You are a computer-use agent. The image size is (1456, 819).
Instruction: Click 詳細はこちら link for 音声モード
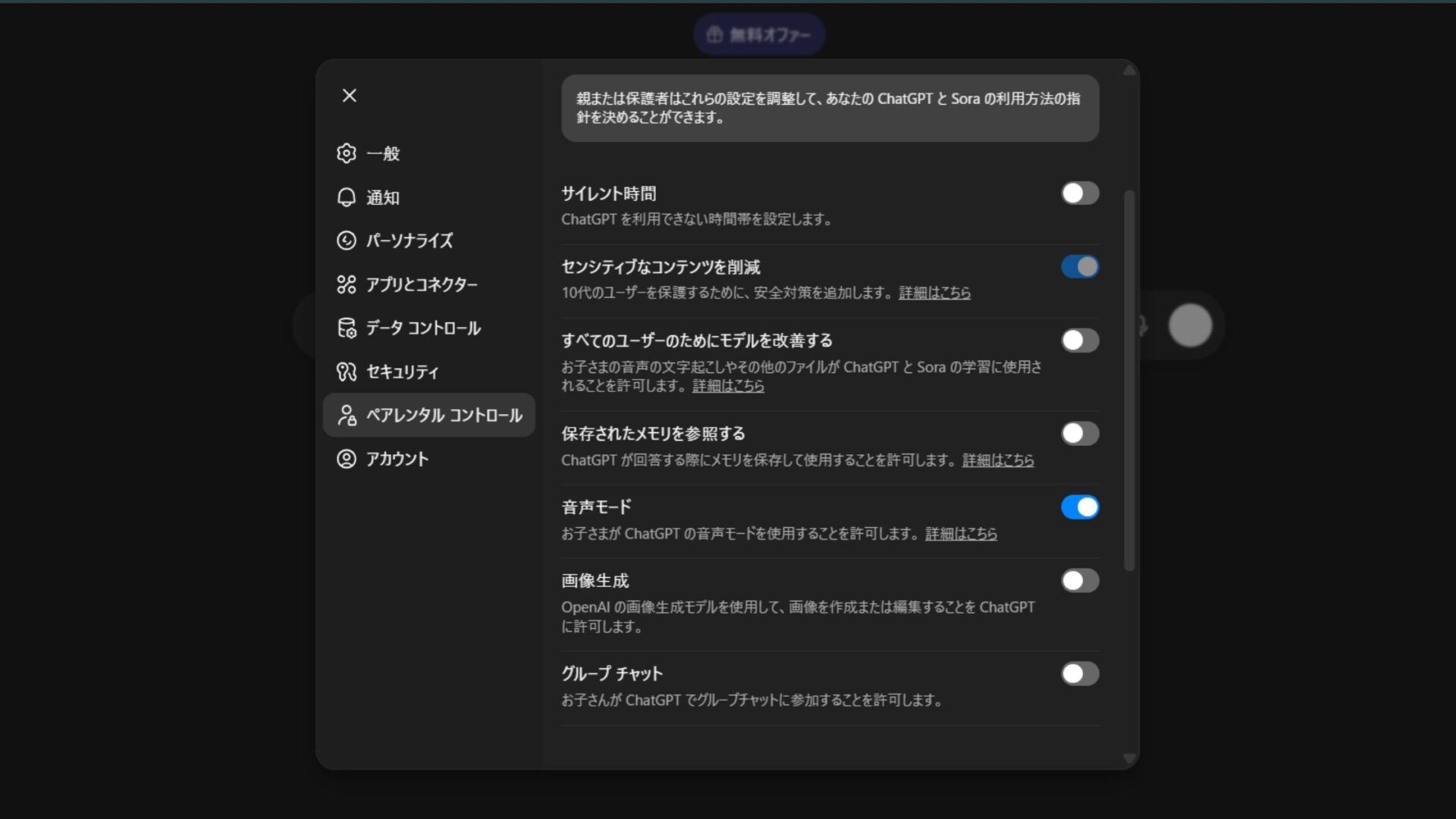961,534
